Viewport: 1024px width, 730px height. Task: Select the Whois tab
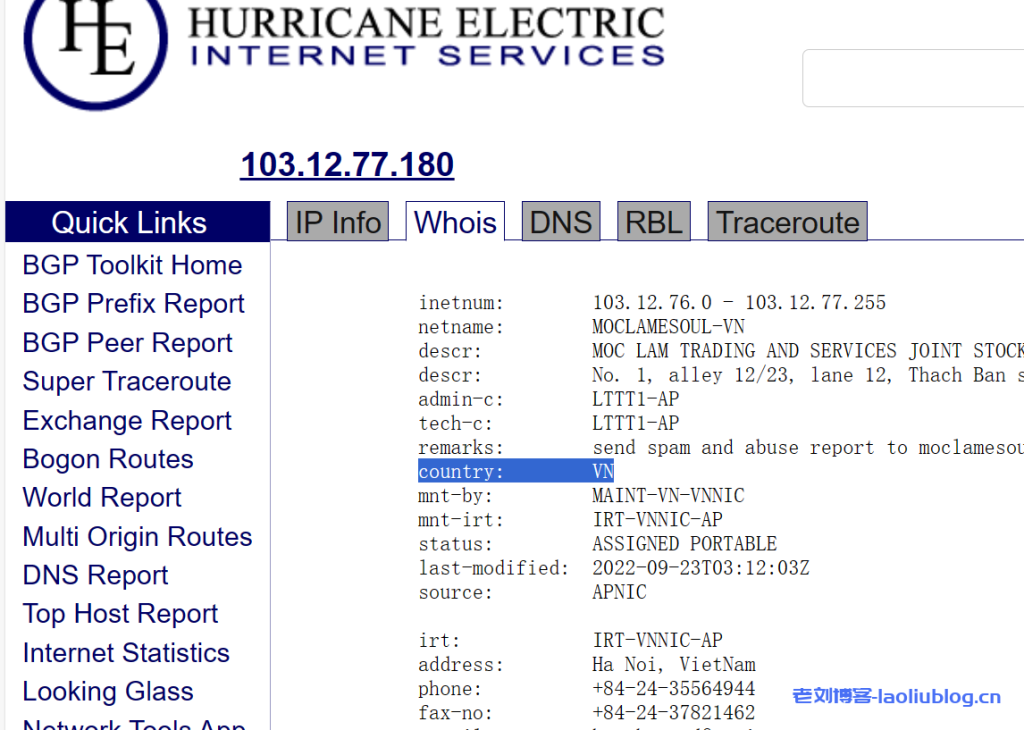455,222
